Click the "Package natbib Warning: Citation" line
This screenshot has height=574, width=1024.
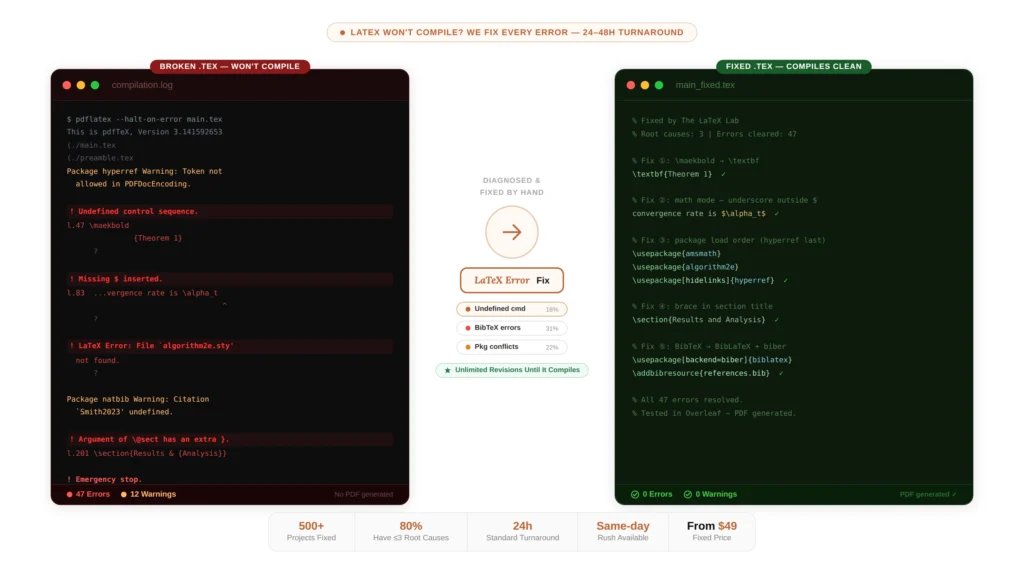pyautogui.click(x=138, y=399)
